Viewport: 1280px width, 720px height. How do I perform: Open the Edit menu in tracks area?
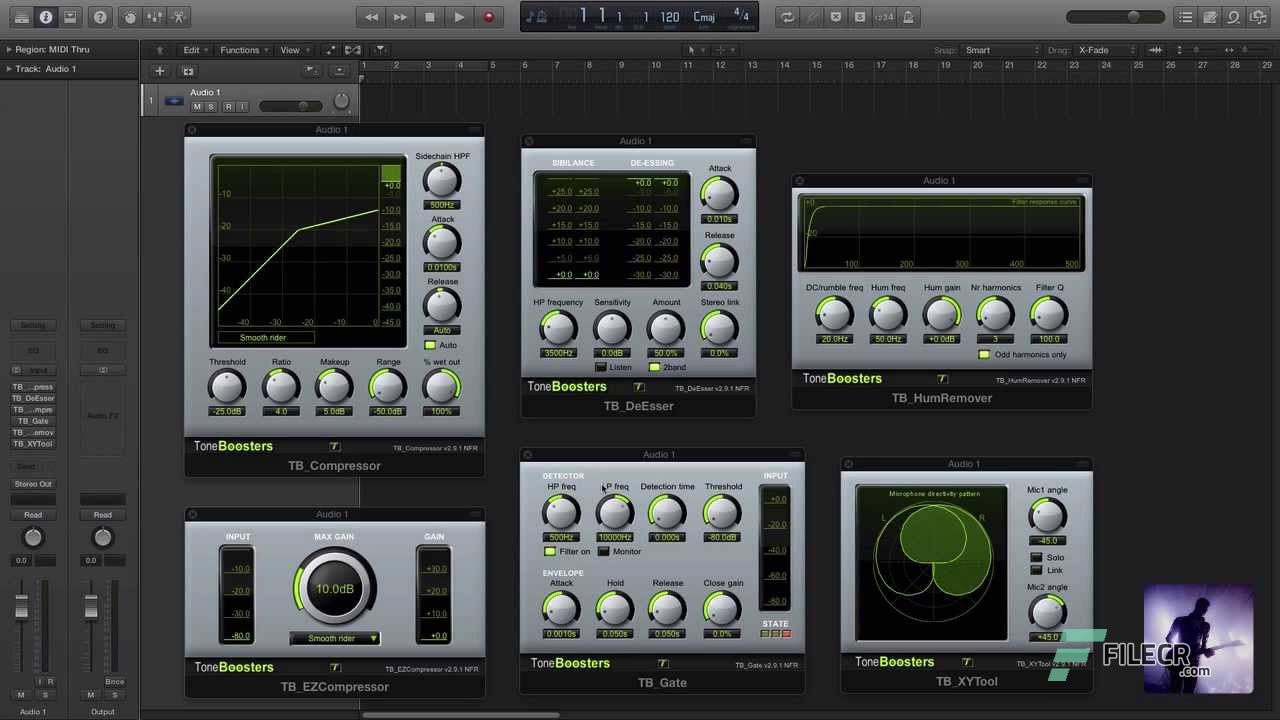[194, 50]
